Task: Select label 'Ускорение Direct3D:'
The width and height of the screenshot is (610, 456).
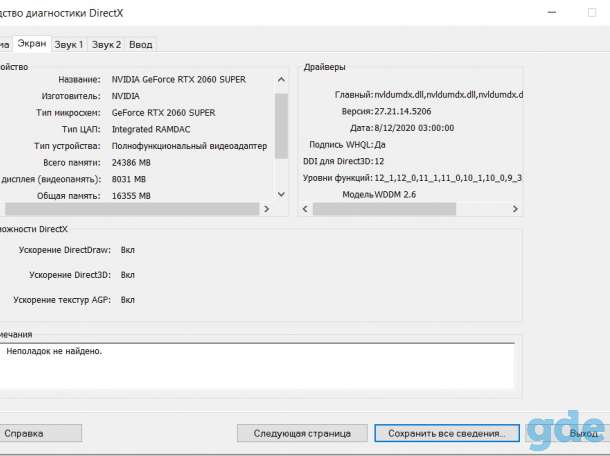Action: (70, 275)
